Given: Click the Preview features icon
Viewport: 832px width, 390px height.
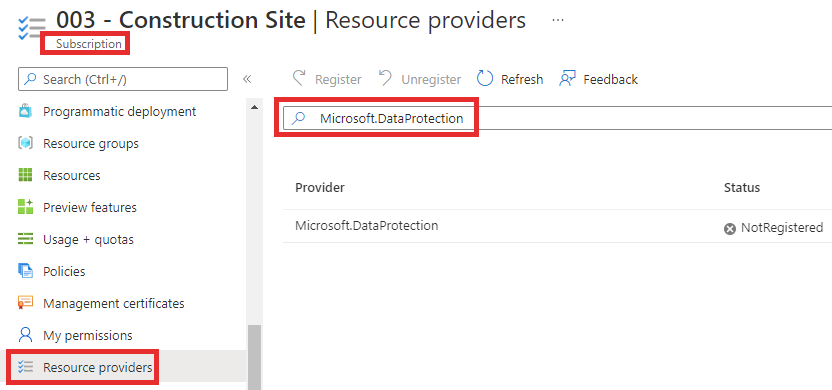Looking at the screenshot, I should tap(25, 207).
